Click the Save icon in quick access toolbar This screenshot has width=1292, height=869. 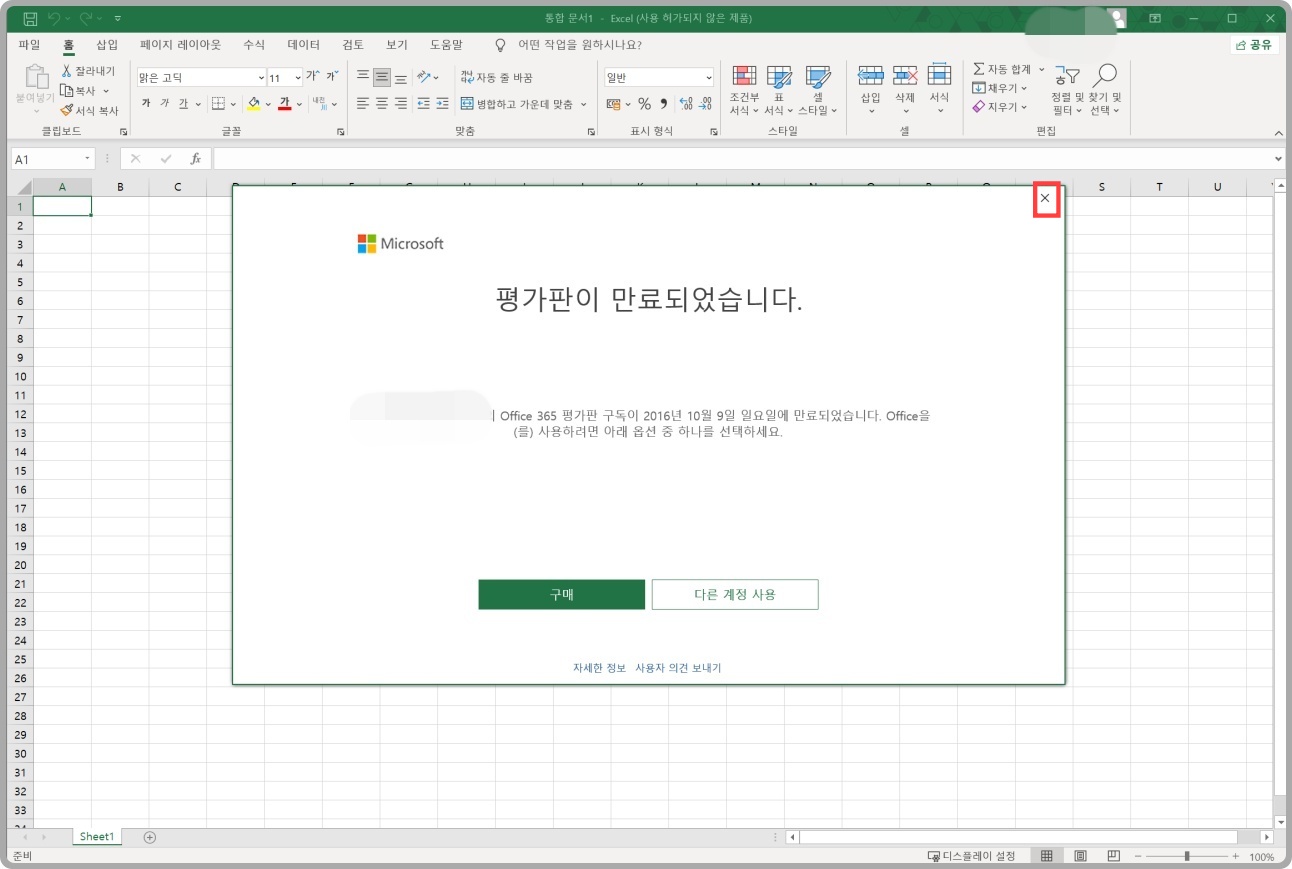(30, 18)
